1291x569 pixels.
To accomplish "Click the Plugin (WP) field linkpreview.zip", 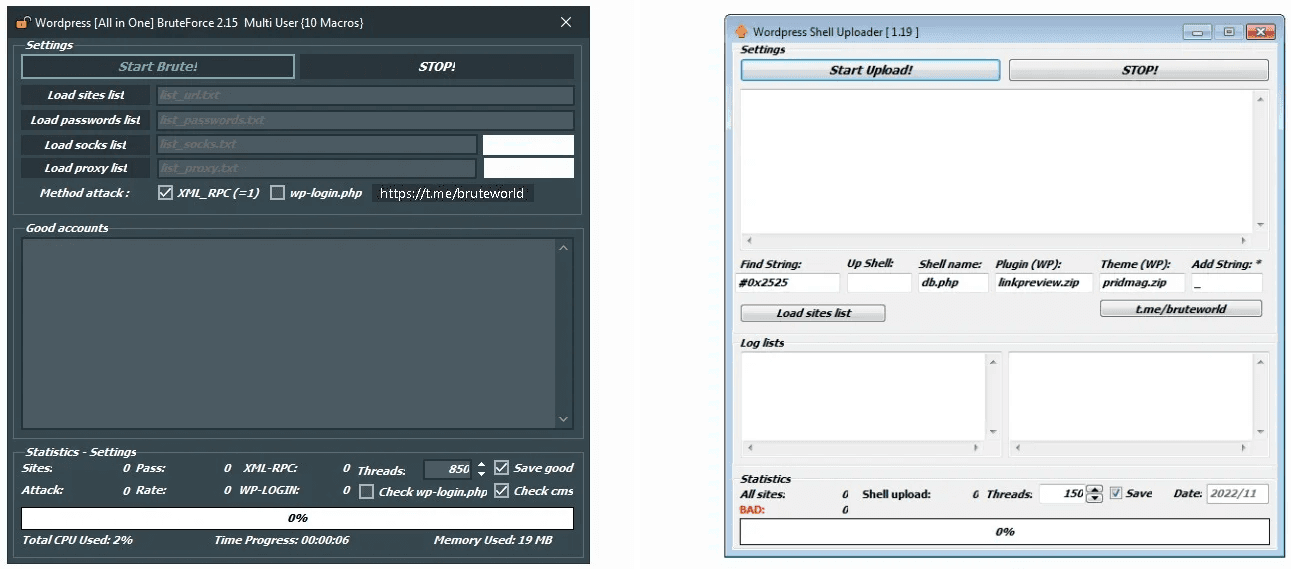I will [x=1044, y=283].
